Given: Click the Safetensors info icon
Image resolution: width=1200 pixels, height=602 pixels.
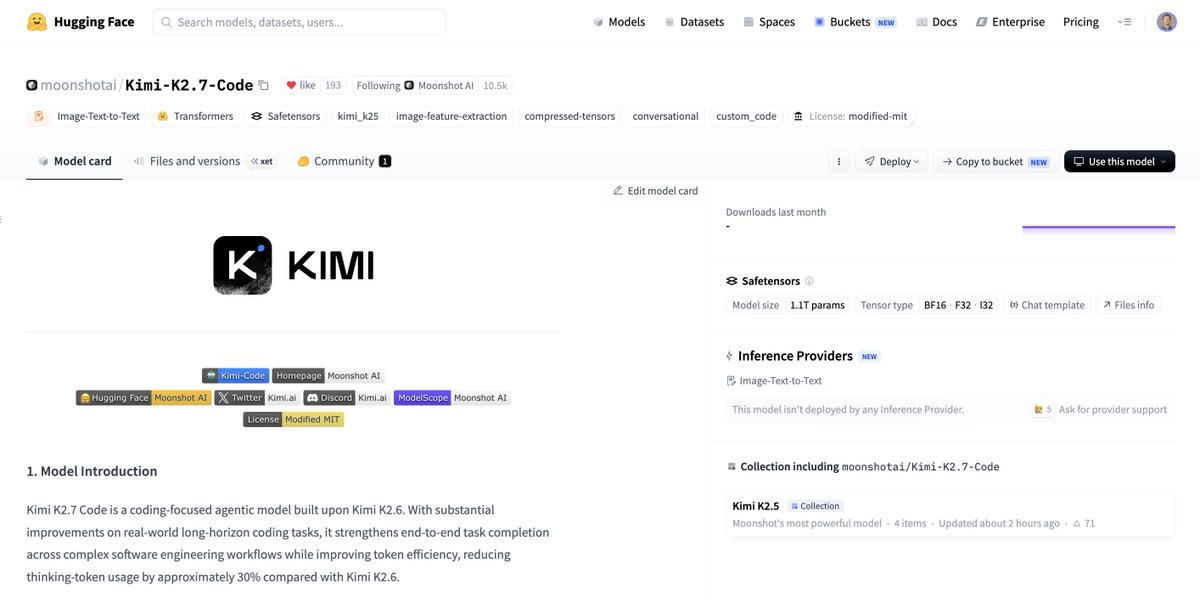Looking at the screenshot, I should pyautogui.click(x=809, y=281).
